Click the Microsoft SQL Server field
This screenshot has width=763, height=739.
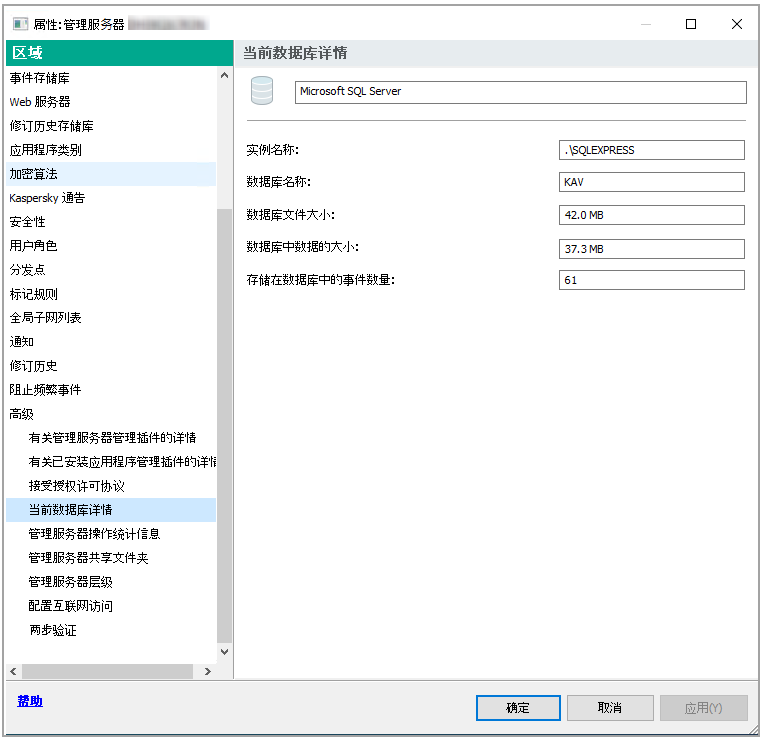(x=520, y=92)
